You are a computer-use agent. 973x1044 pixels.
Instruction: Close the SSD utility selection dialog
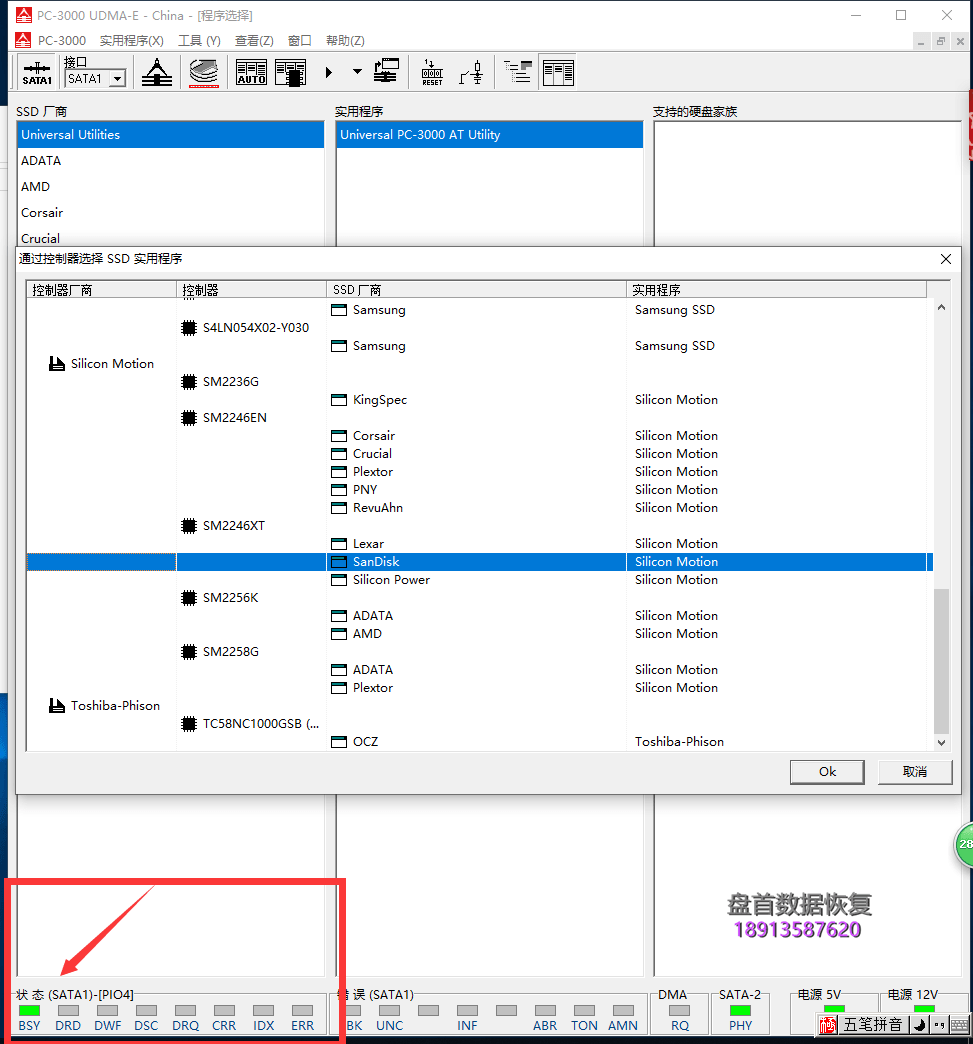(946, 259)
